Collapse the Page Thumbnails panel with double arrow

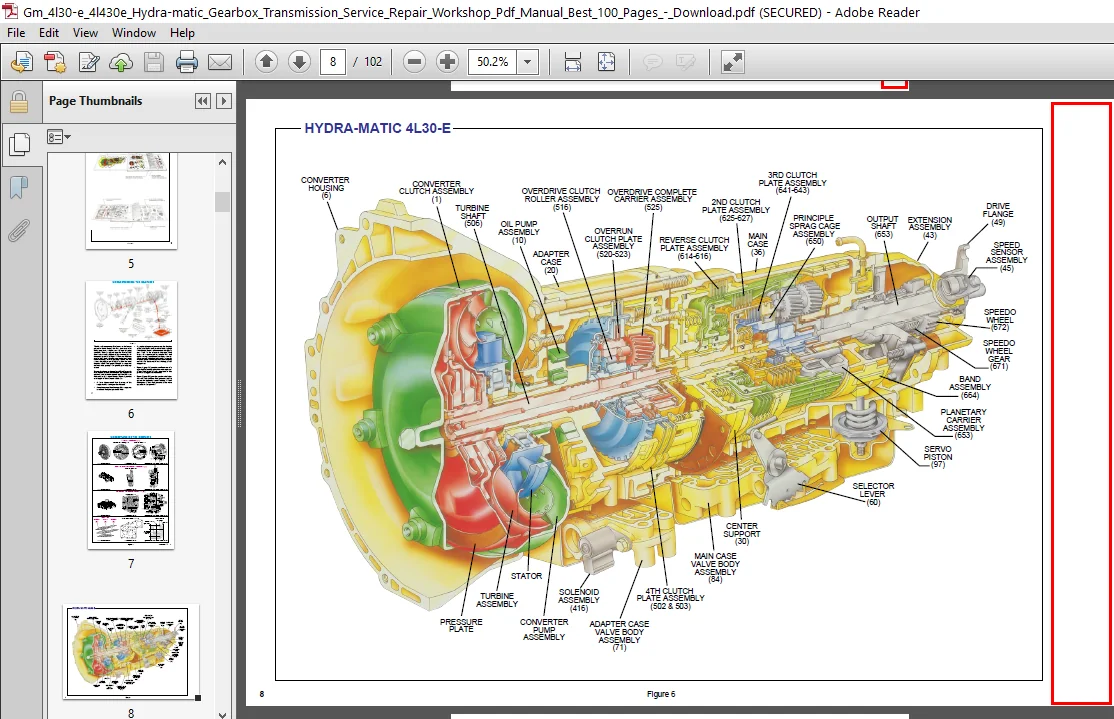(x=202, y=101)
